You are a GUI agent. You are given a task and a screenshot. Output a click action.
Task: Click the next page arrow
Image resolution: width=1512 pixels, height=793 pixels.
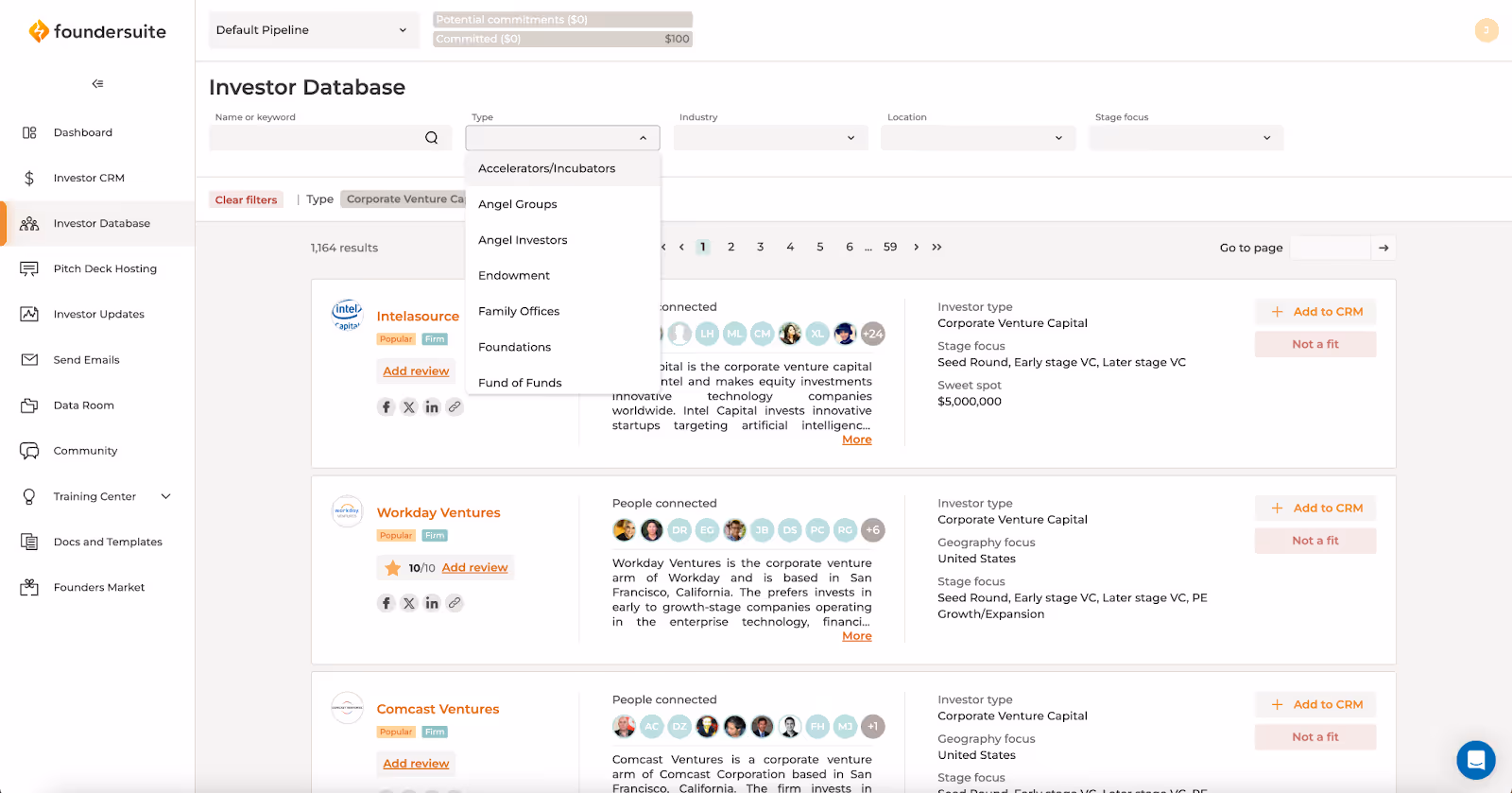pyautogui.click(x=916, y=247)
